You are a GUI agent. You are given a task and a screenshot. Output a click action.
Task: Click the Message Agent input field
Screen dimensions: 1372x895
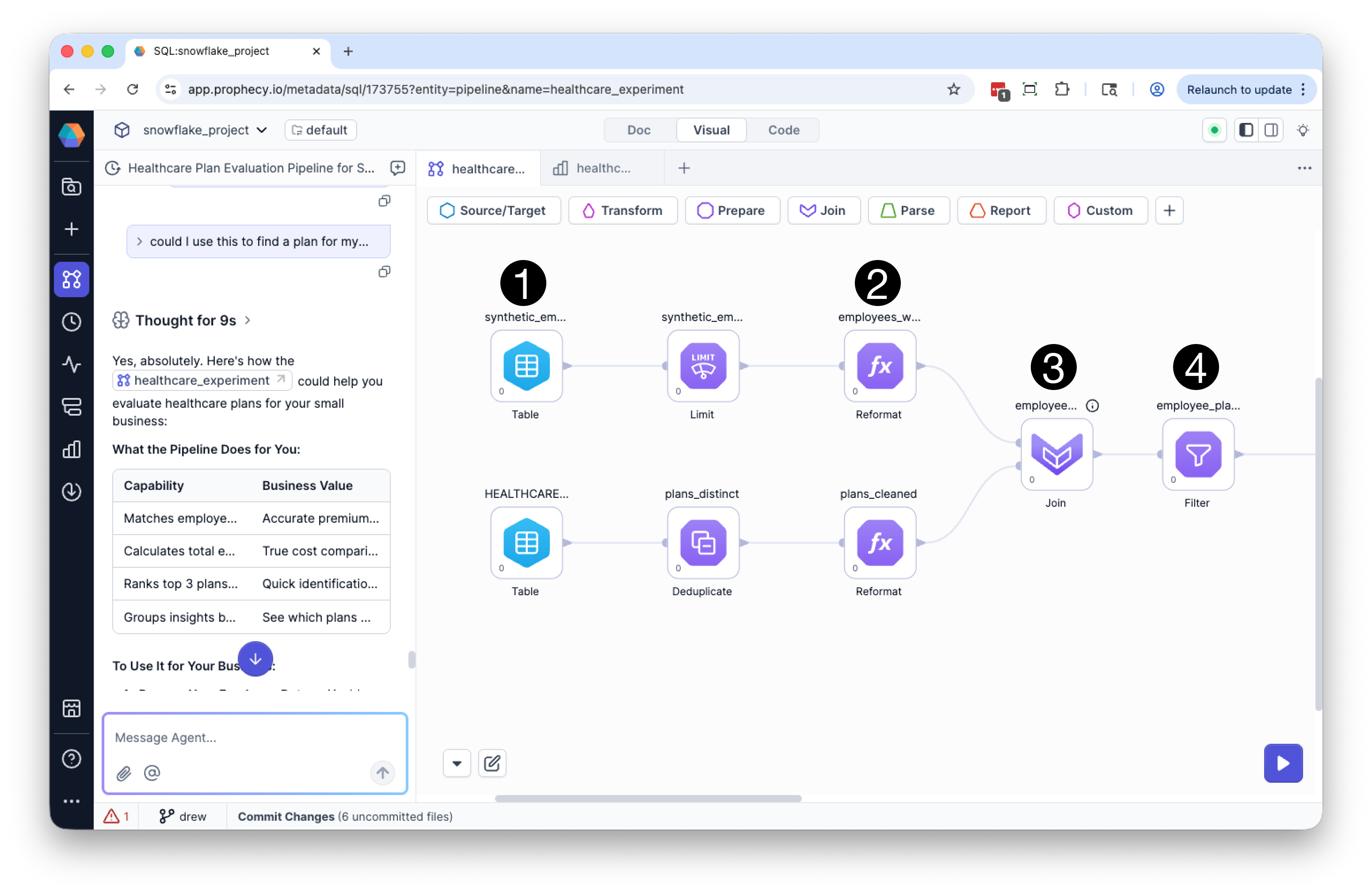(255, 738)
